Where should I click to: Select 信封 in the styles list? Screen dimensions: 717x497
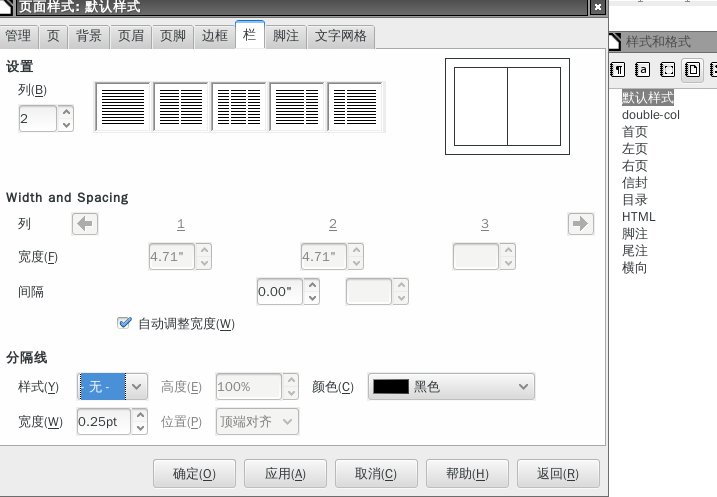point(635,183)
